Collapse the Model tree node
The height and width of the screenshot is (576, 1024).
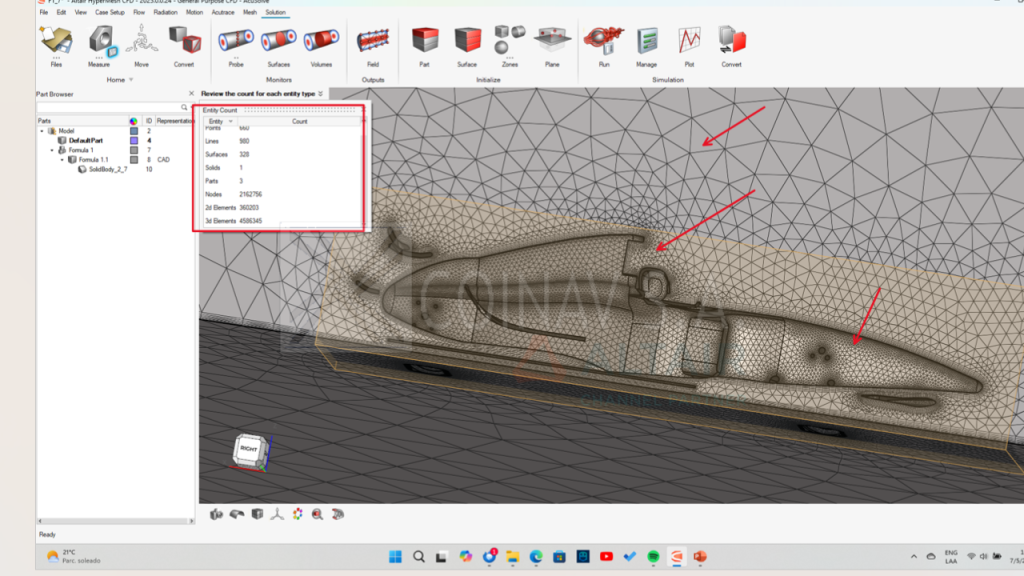click(42, 131)
